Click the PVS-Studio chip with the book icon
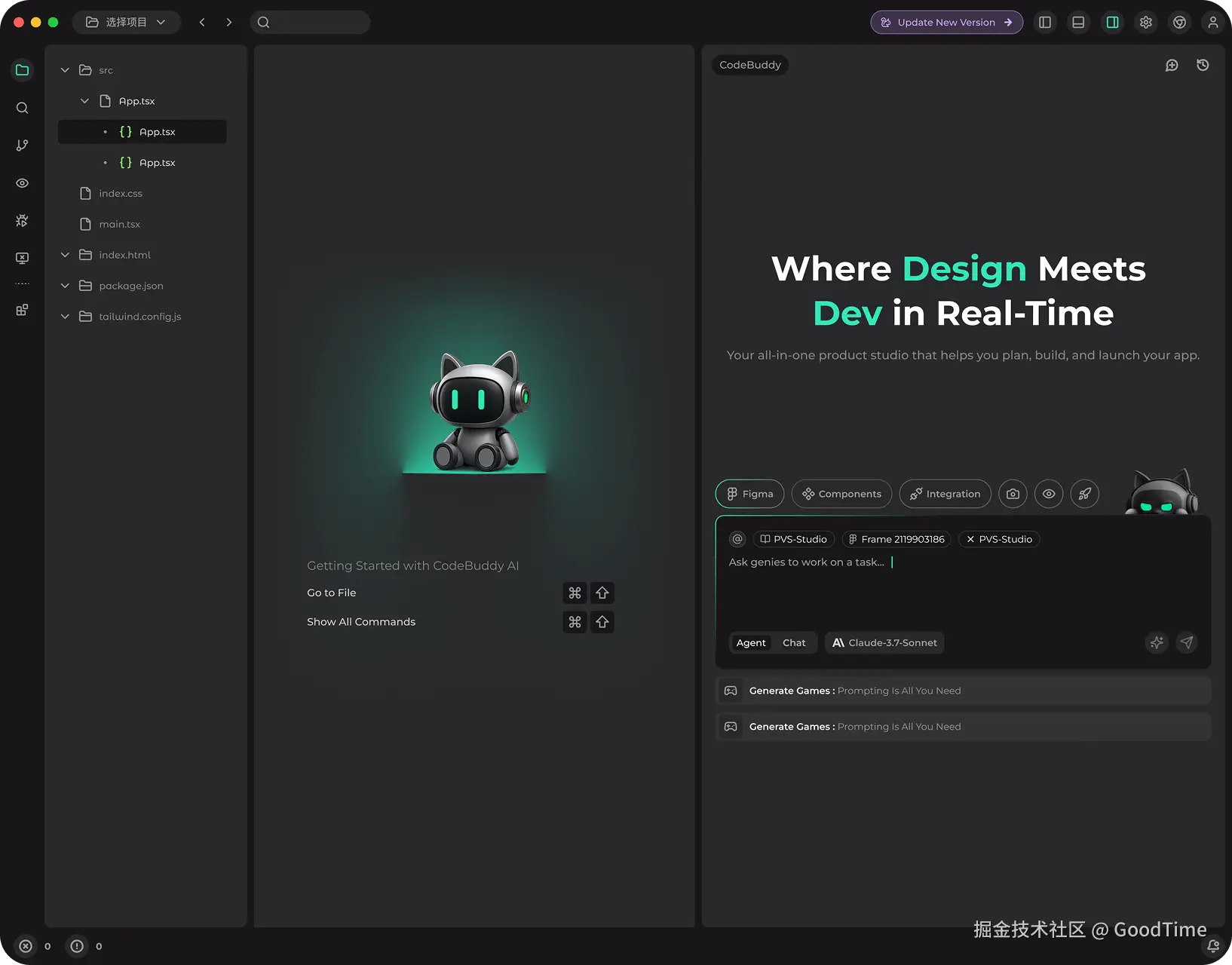The width and height of the screenshot is (1232, 965). click(x=793, y=539)
